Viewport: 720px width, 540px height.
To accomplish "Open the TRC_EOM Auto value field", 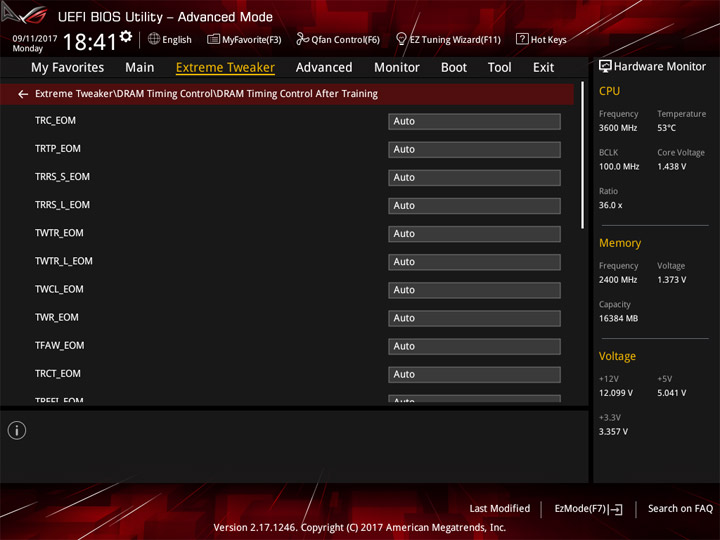I will coord(474,121).
